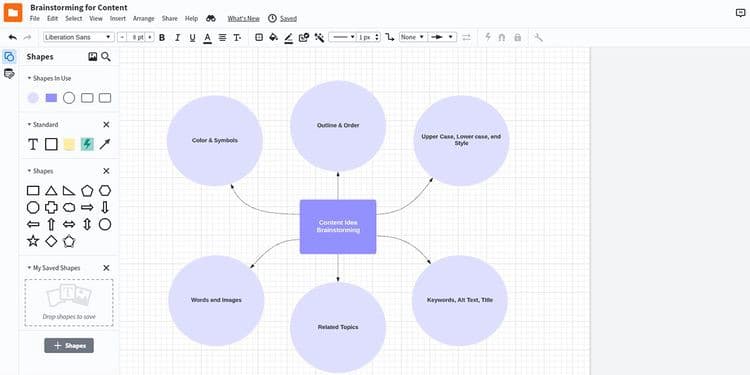The height and width of the screenshot is (375, 750).
Task: Click the 8 pt font size field
Action: pos(136,37)
